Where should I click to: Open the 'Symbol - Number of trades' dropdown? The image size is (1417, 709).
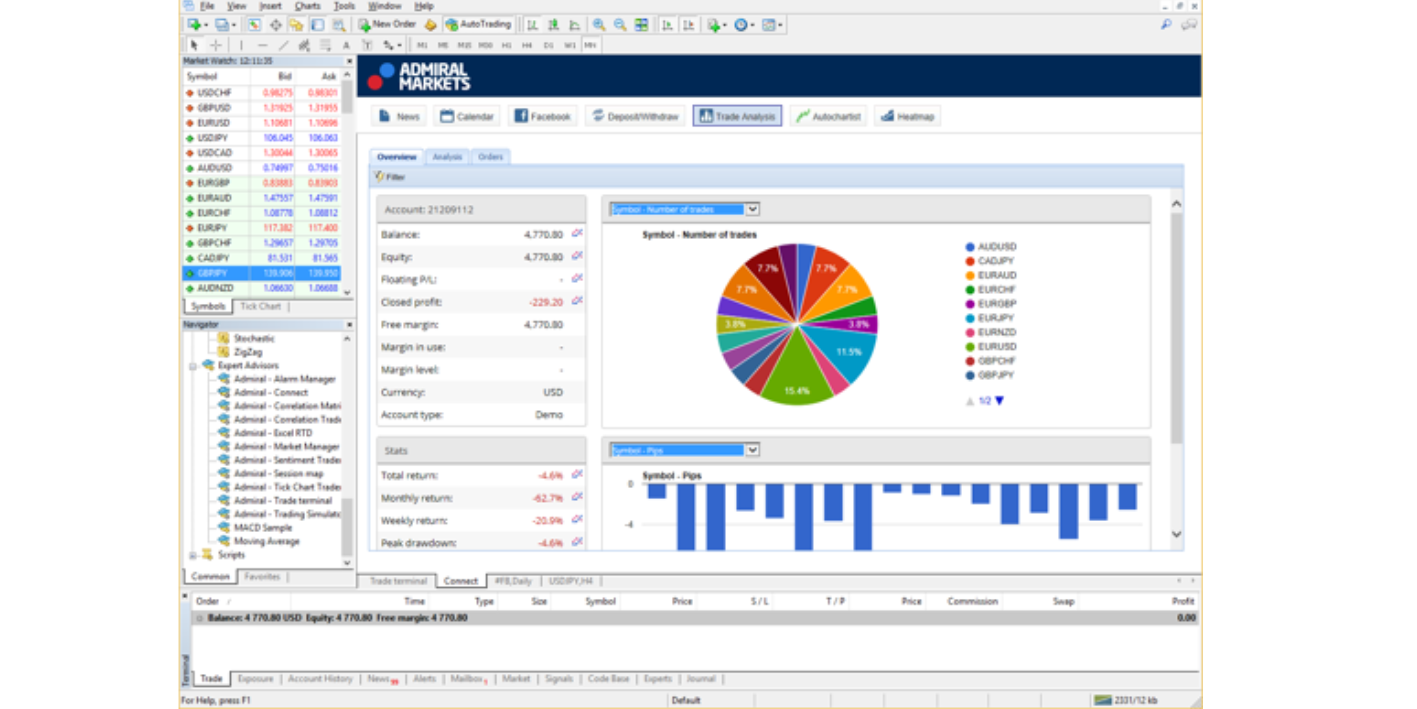point(685,209)
